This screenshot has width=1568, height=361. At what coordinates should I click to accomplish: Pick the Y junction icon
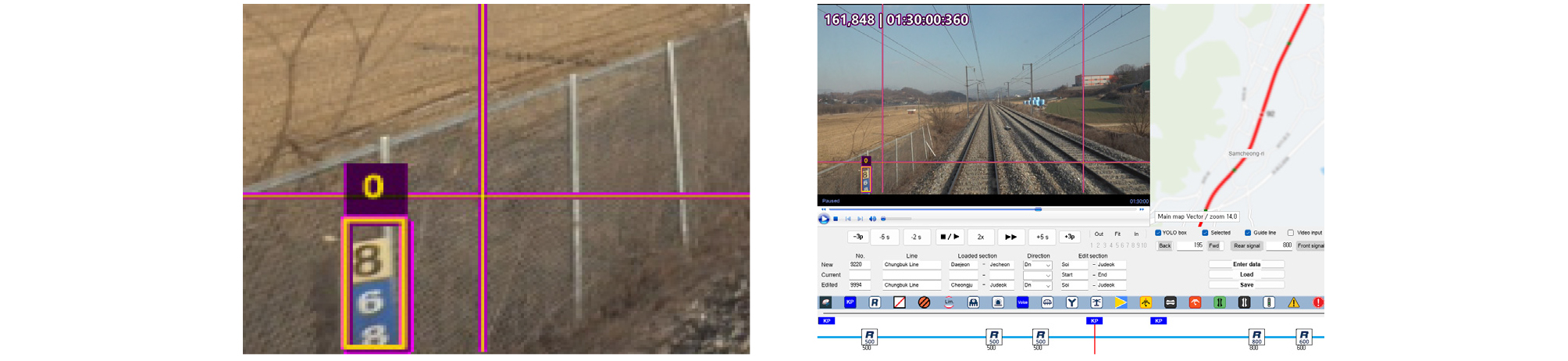[x=1072, y=302]
